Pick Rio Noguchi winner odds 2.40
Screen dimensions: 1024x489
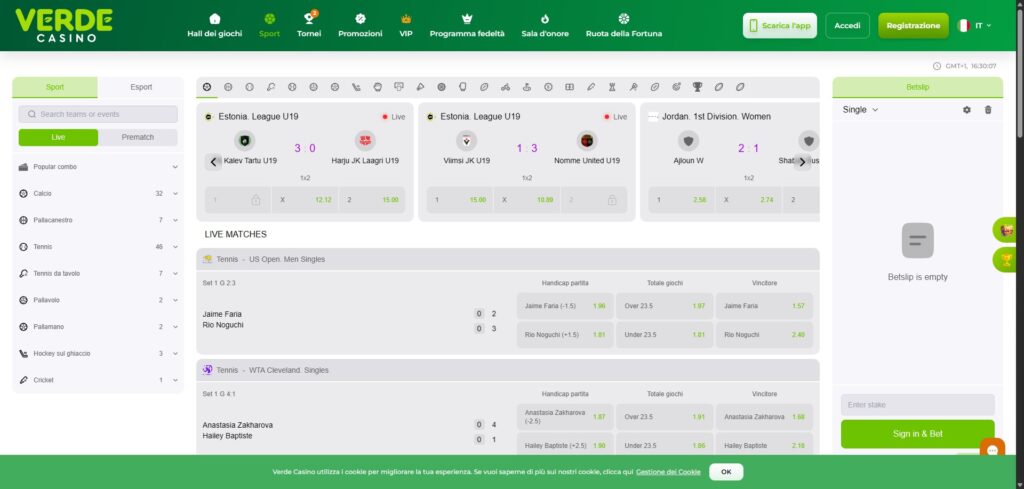[x=764, y=335]
